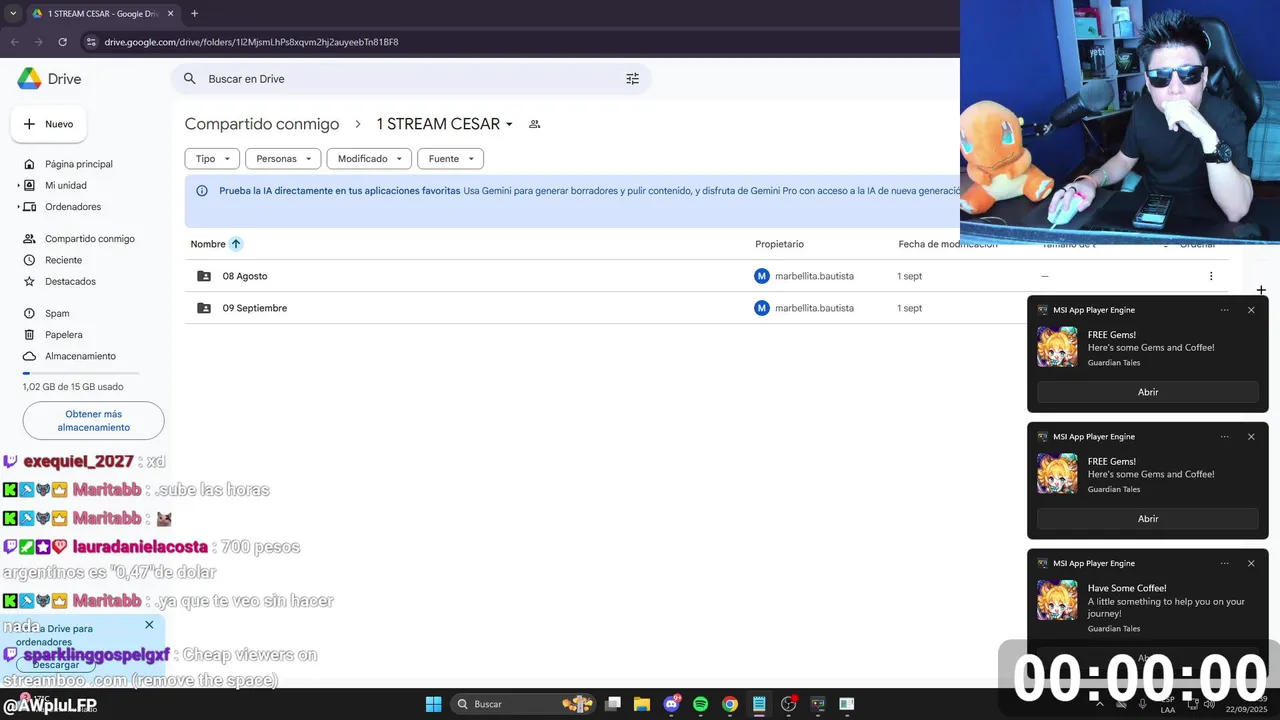
Task: Open options of first FREE Gems notification
Action: (1225, 310)
